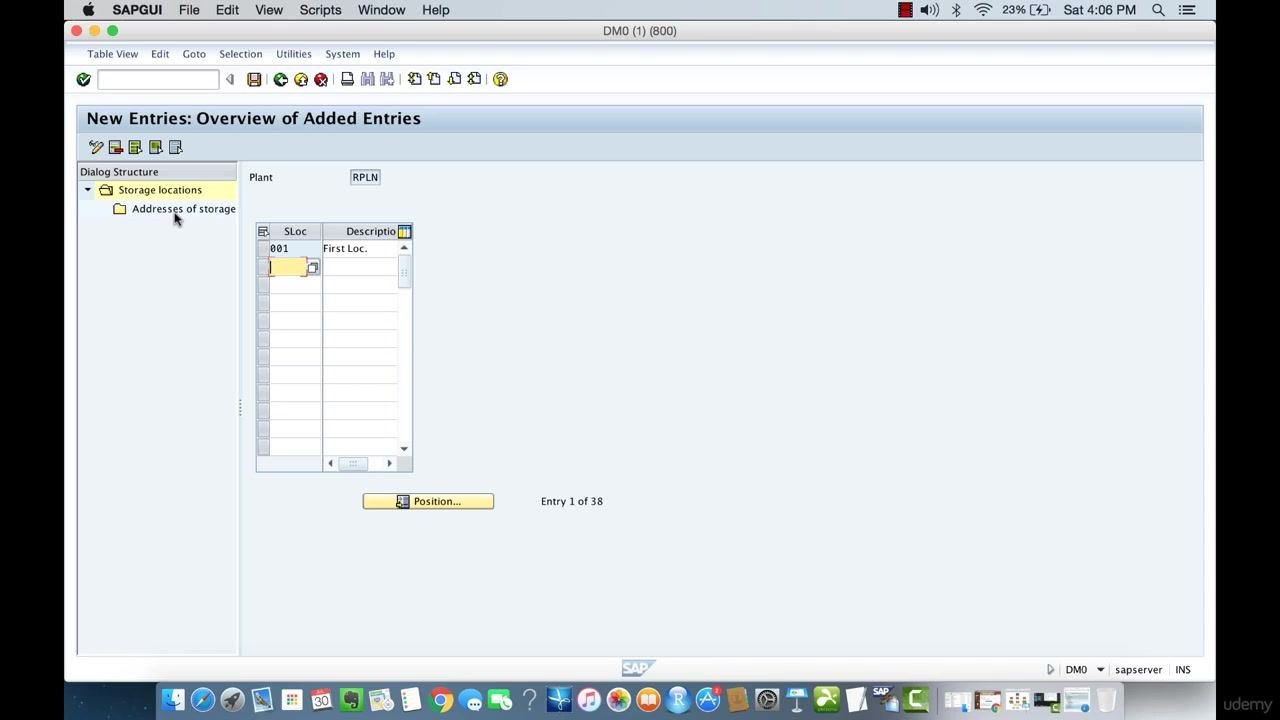1280x720 pixels.
Task: Open the Table View menu
Action: (112, 54)
